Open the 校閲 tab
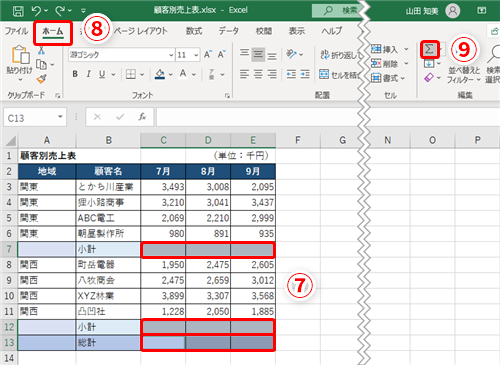The image size is (500, 365). [x=264, y=31]
